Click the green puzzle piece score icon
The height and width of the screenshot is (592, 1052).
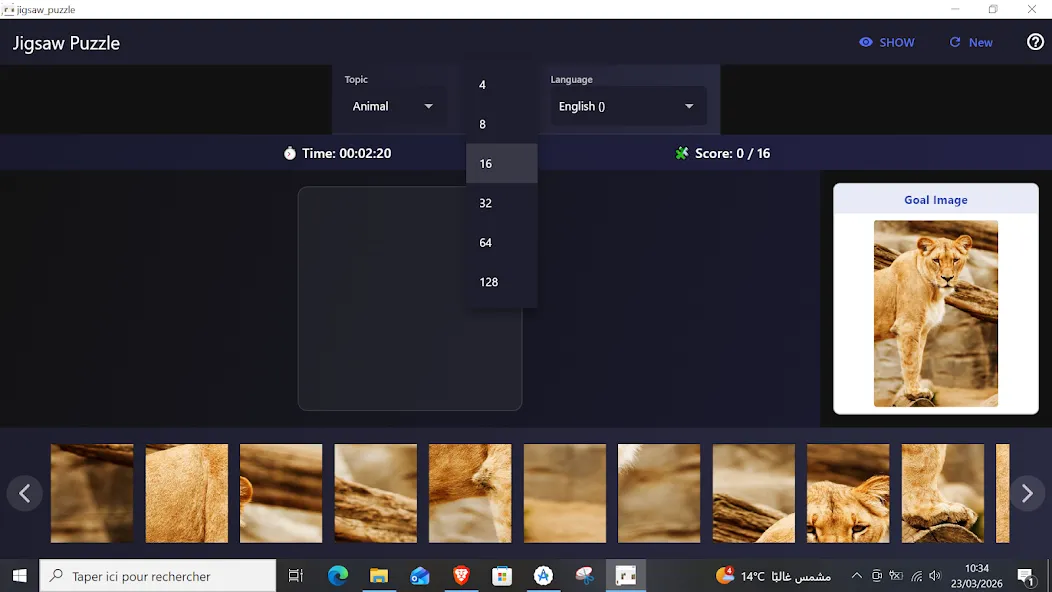tap(682, 154)
